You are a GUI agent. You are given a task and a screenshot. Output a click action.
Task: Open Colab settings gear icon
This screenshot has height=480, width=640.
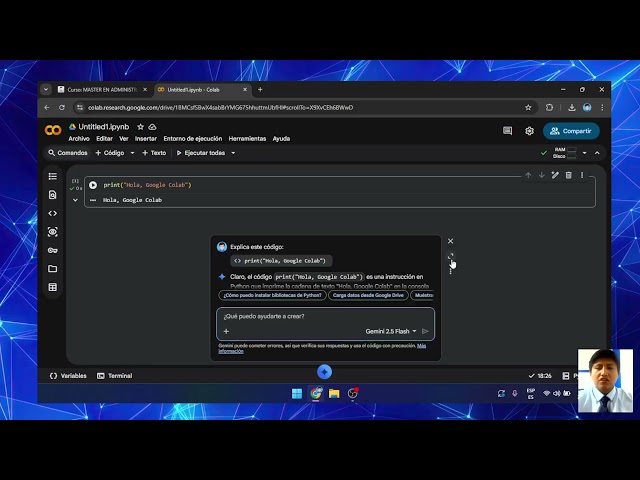click(529, 131)
